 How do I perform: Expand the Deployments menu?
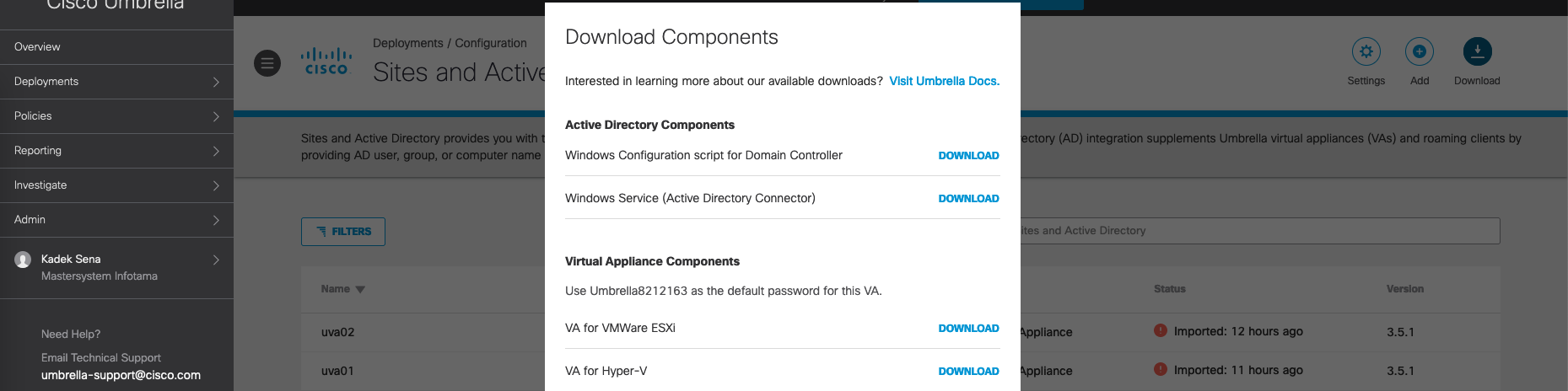(x=116, y=82)
